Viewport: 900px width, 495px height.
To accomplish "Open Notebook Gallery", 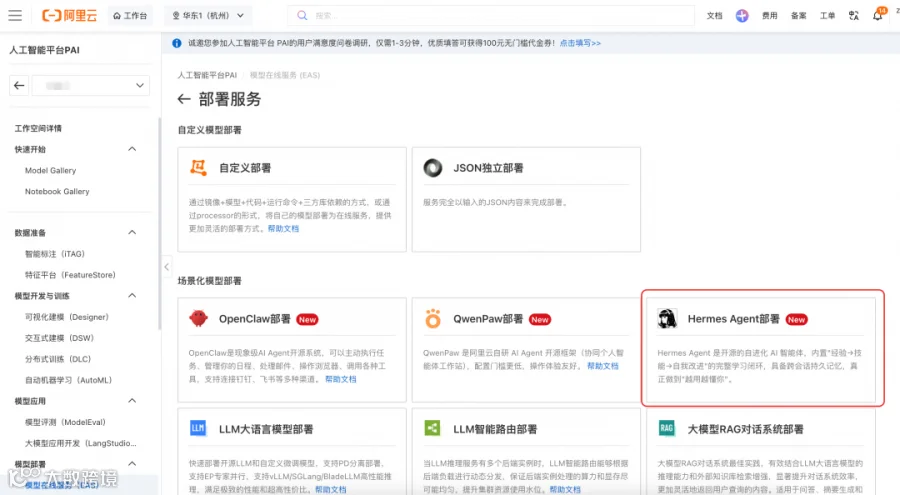I will 57,191.
